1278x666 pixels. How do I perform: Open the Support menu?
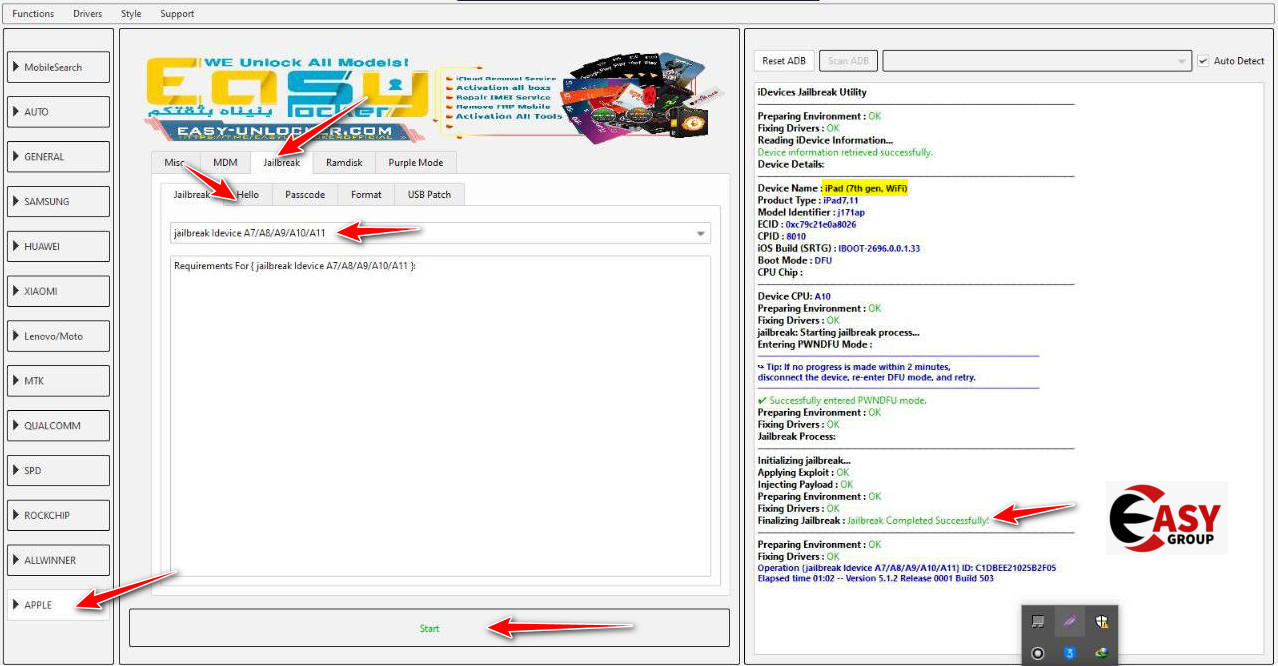point(177,14)
